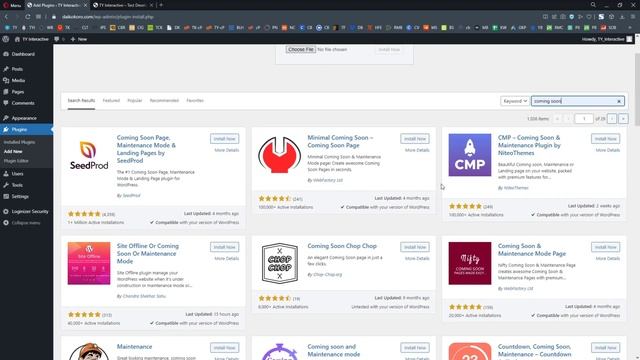This screenshot has width=640, height=360.
Task: Open Plugin Editor submenu link
Action: coord(16,161)
